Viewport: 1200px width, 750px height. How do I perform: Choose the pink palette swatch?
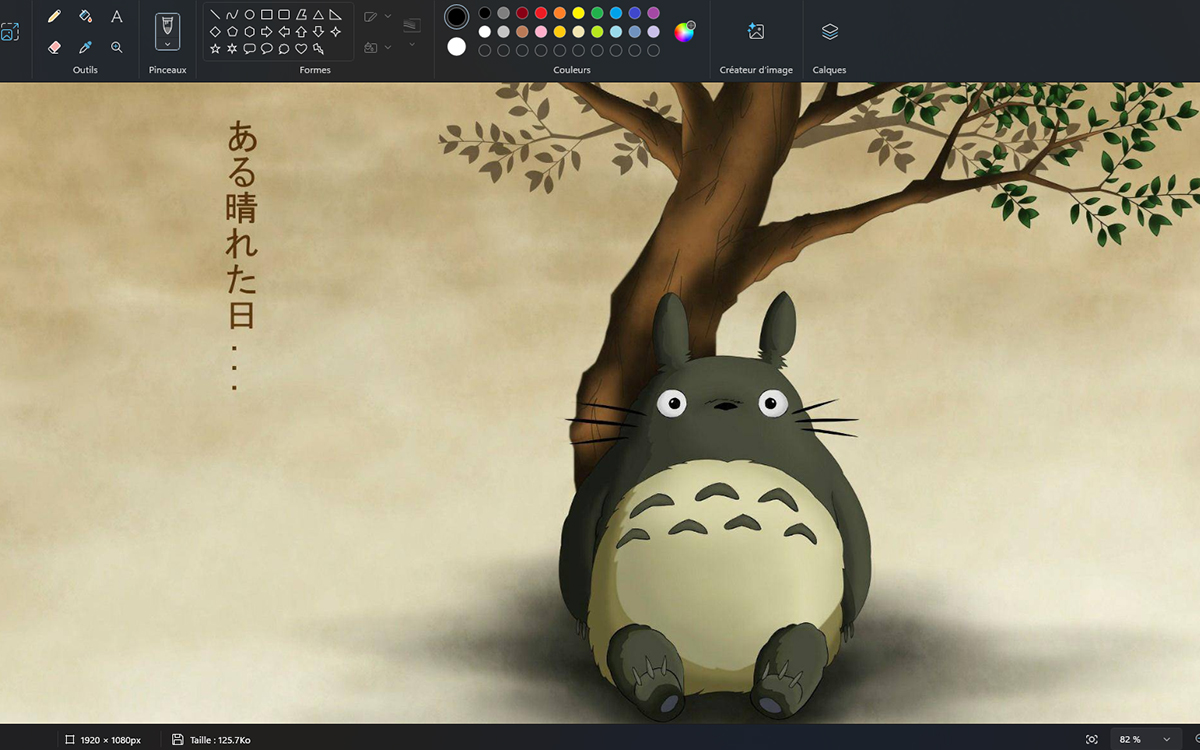pos(541,32)
